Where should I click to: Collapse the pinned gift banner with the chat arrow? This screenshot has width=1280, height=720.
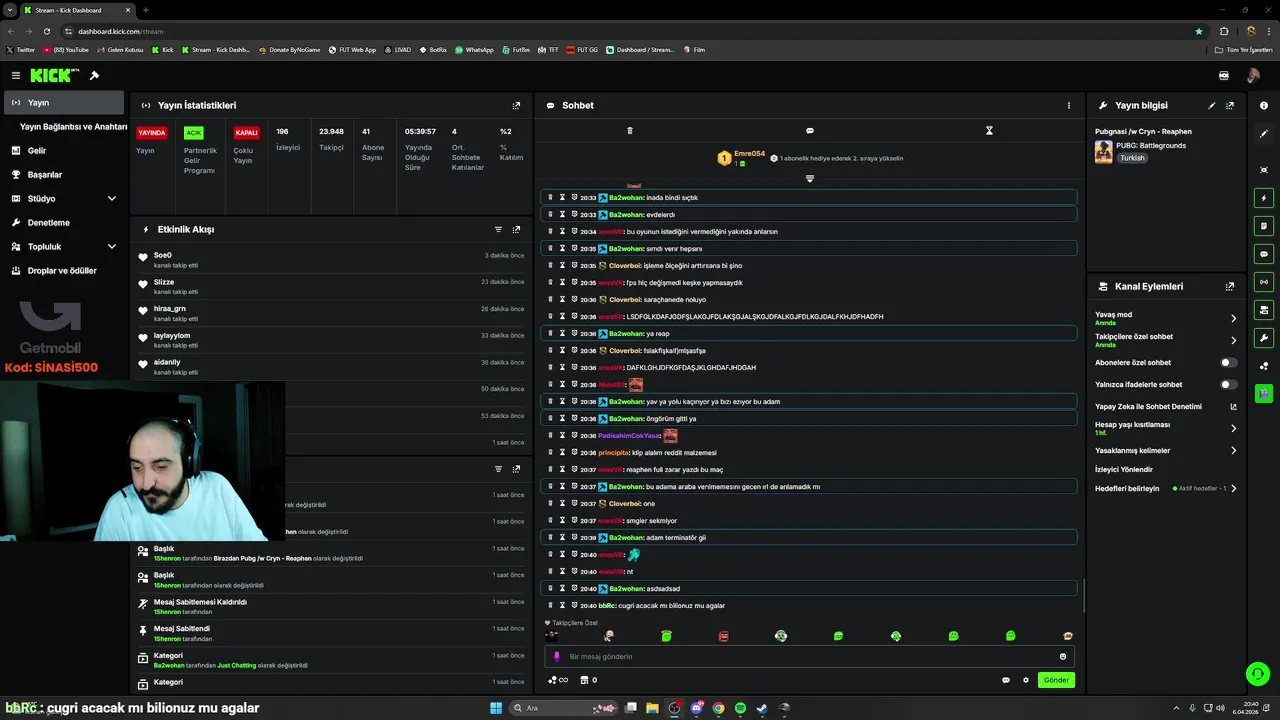tap(809, 179)
